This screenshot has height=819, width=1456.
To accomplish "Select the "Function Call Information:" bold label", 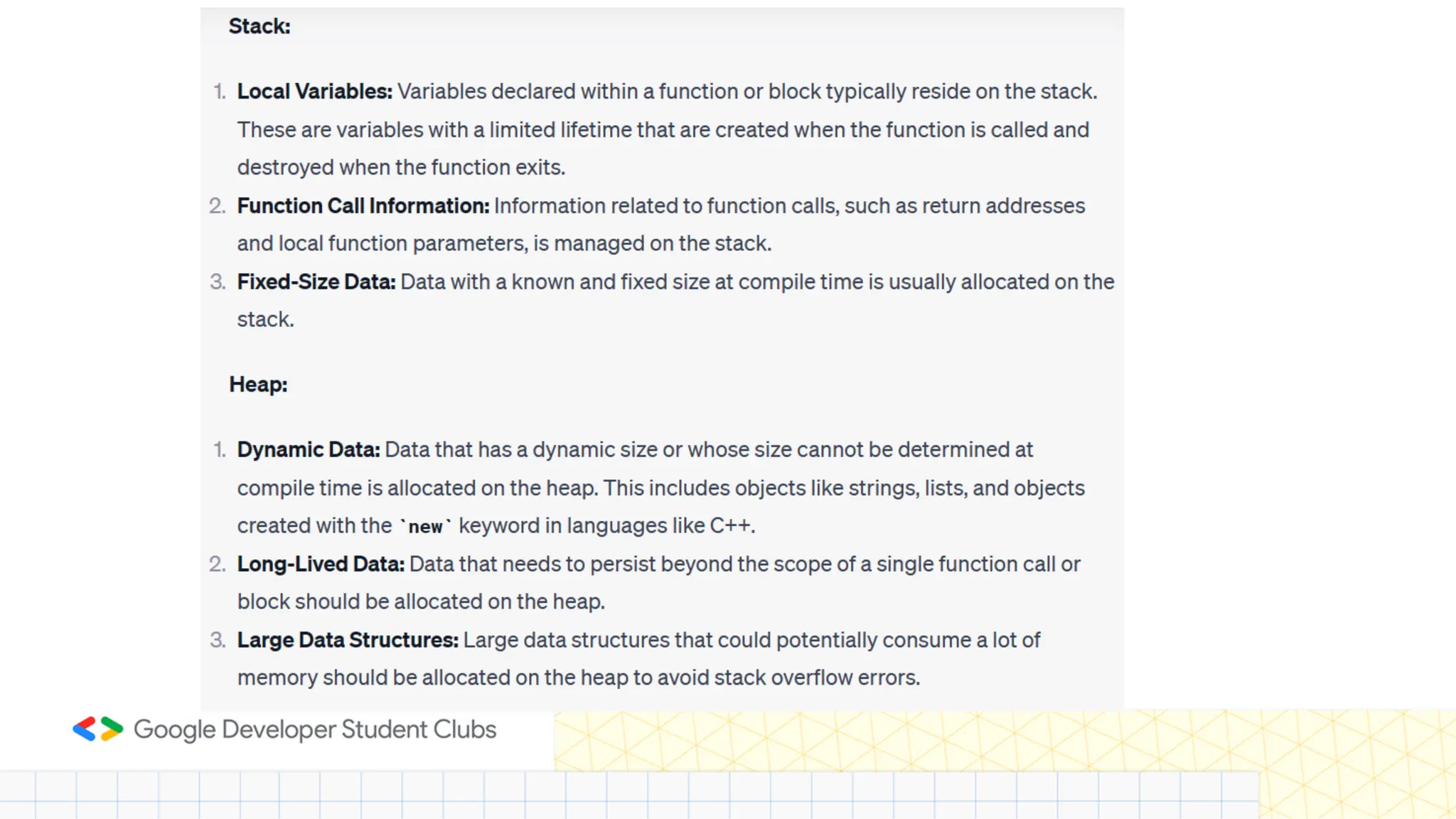I will [363, 206].
